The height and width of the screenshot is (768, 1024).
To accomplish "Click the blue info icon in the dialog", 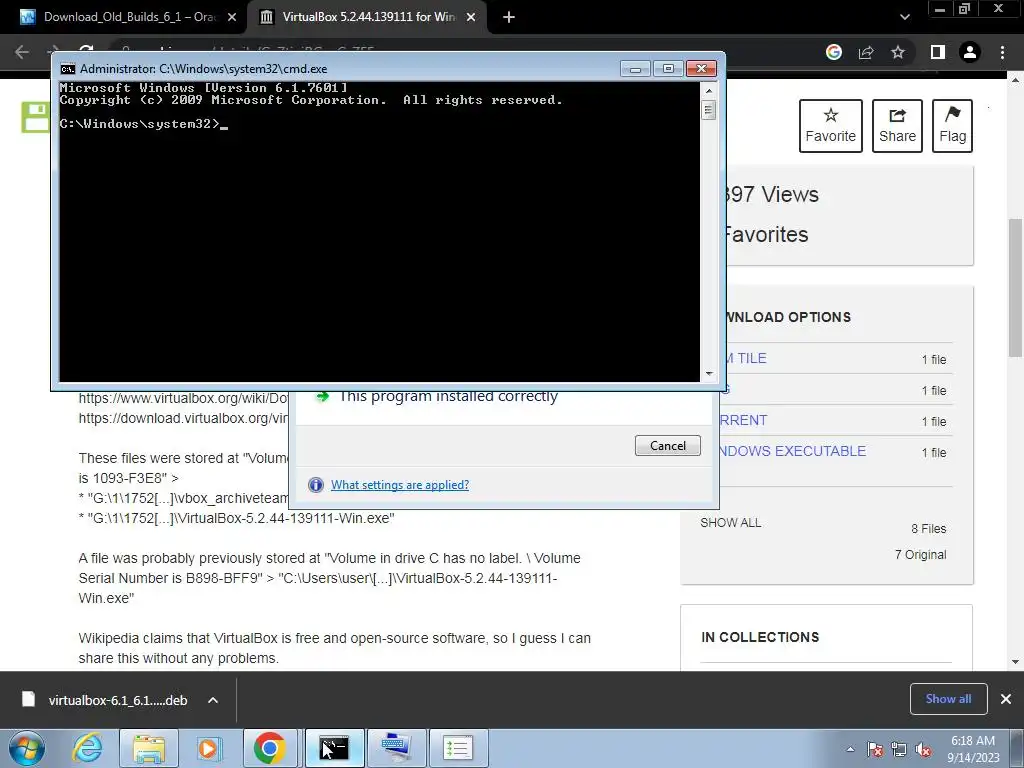I will [x=315, y=485].
